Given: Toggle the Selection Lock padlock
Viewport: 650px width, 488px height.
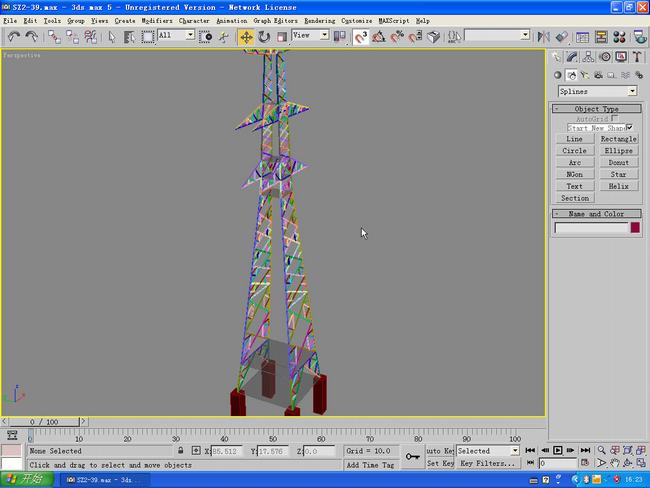Looking at the screenshot, I should click(180, 450).
